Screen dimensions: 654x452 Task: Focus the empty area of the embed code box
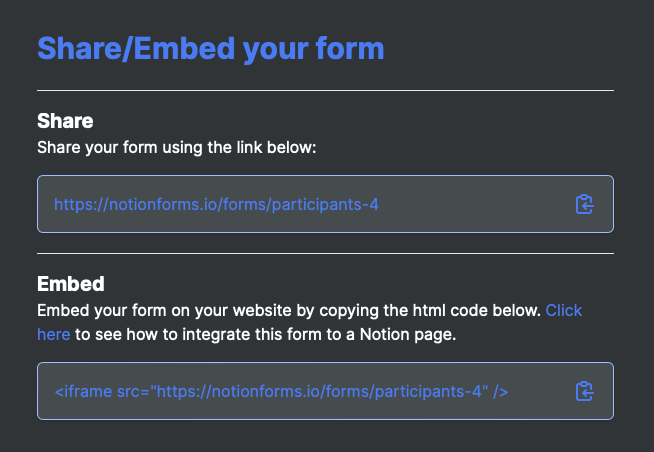542,391
